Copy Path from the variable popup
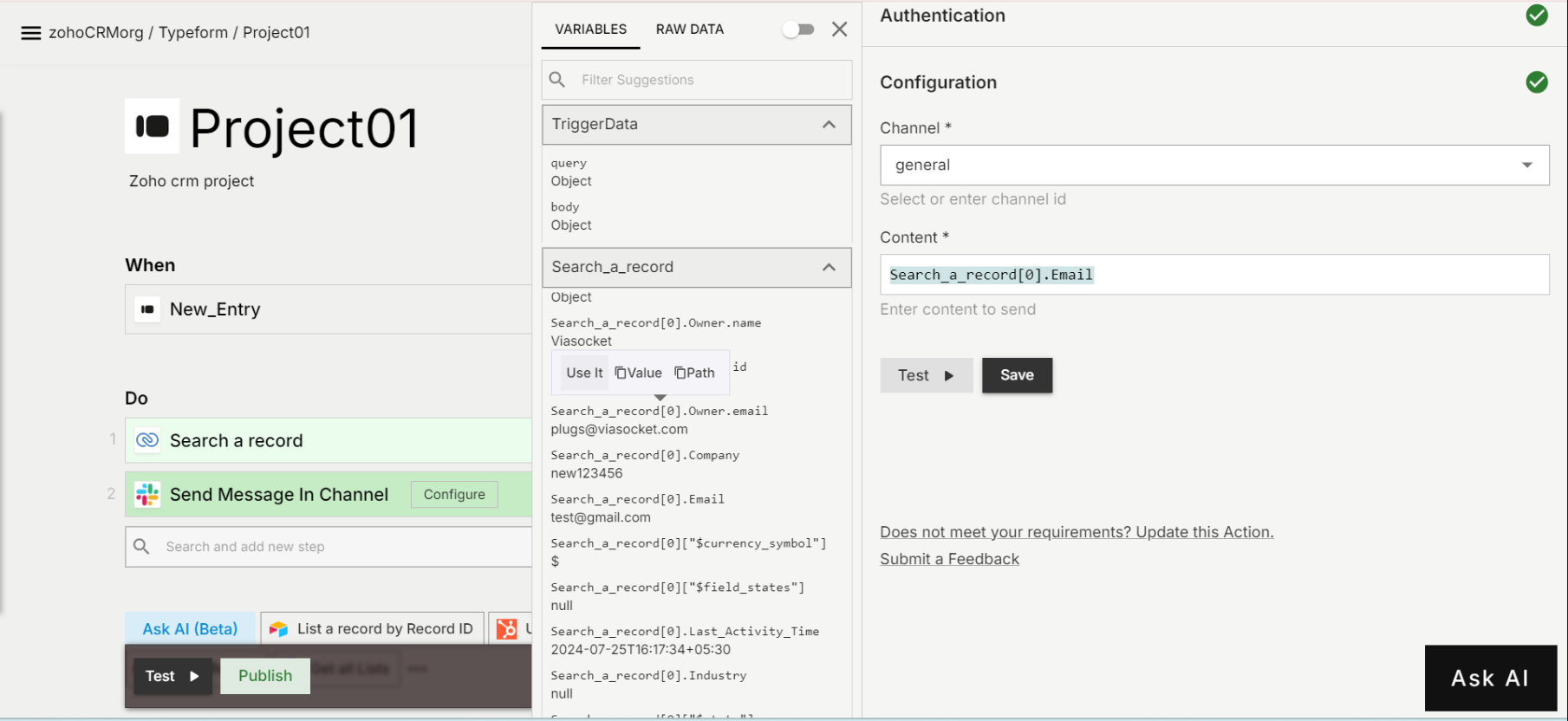The width and height of the screenshot is (1568, 721). point(695,373)
